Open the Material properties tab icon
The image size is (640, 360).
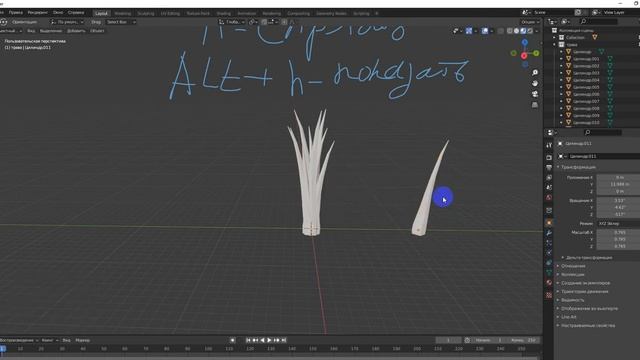pos(549,282)
